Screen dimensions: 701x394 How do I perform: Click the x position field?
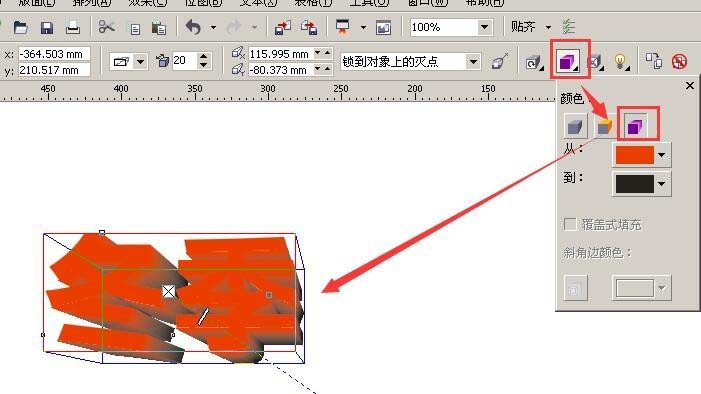tap(54, 54)
